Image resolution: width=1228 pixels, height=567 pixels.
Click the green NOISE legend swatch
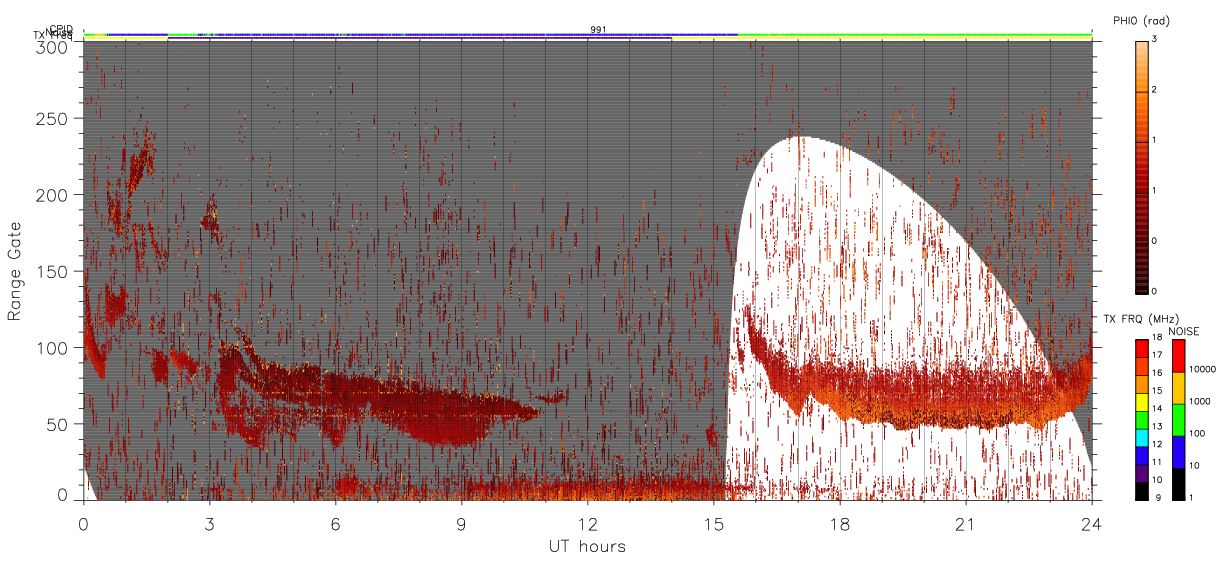[x=1179, y=420]
